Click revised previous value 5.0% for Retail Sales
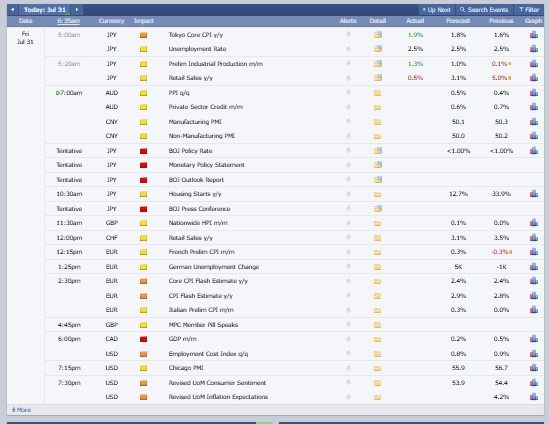549x424 pixels. (x=500, y=78)
